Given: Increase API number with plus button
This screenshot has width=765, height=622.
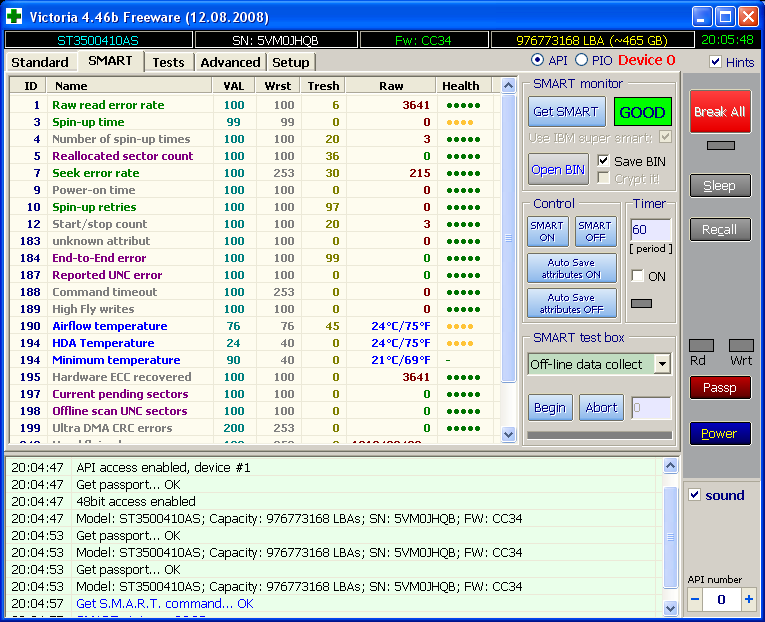Looking at the screenshot, I should click(x=749, y=600).
